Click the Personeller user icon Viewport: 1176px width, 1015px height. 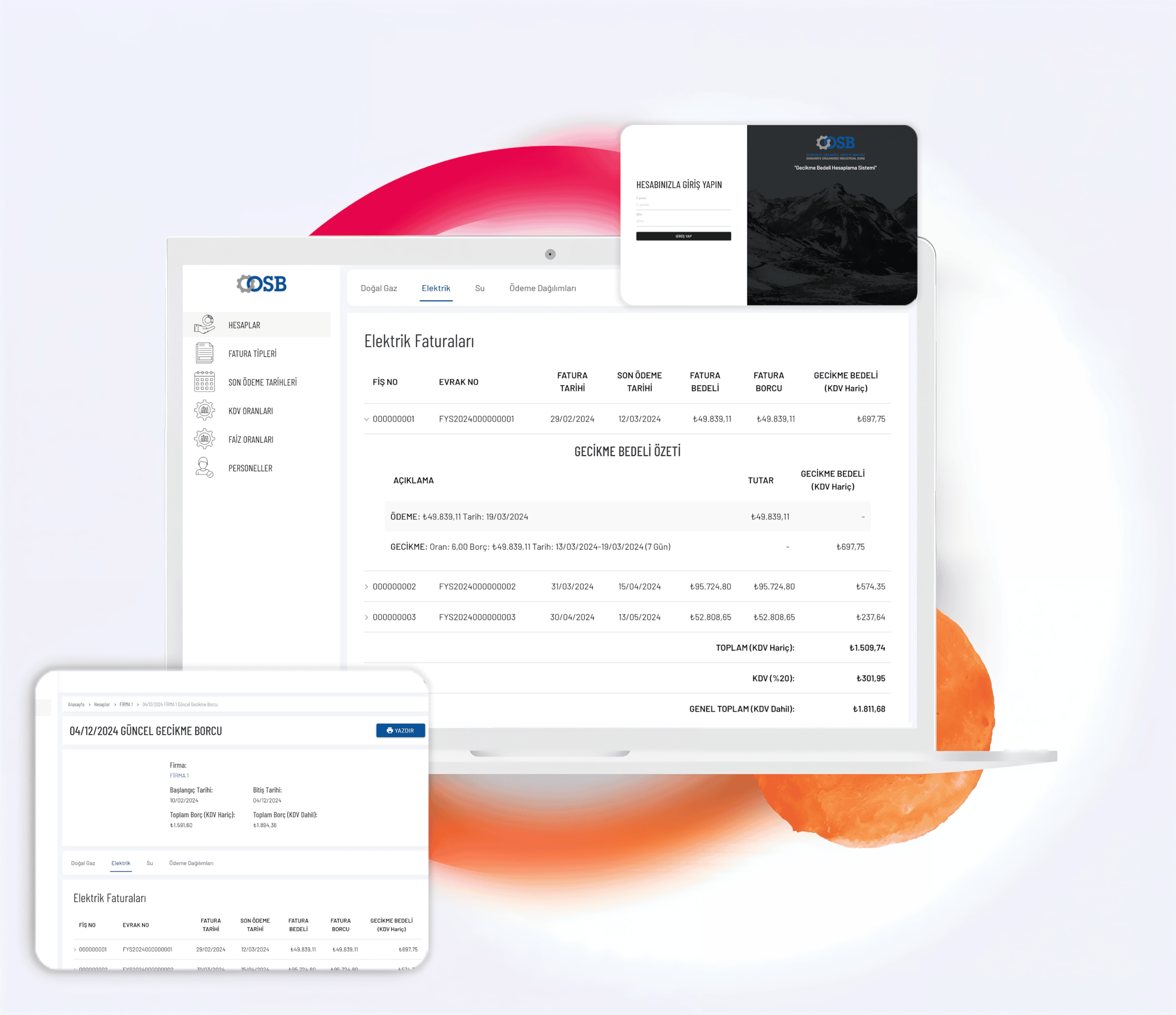coord(204,468)
